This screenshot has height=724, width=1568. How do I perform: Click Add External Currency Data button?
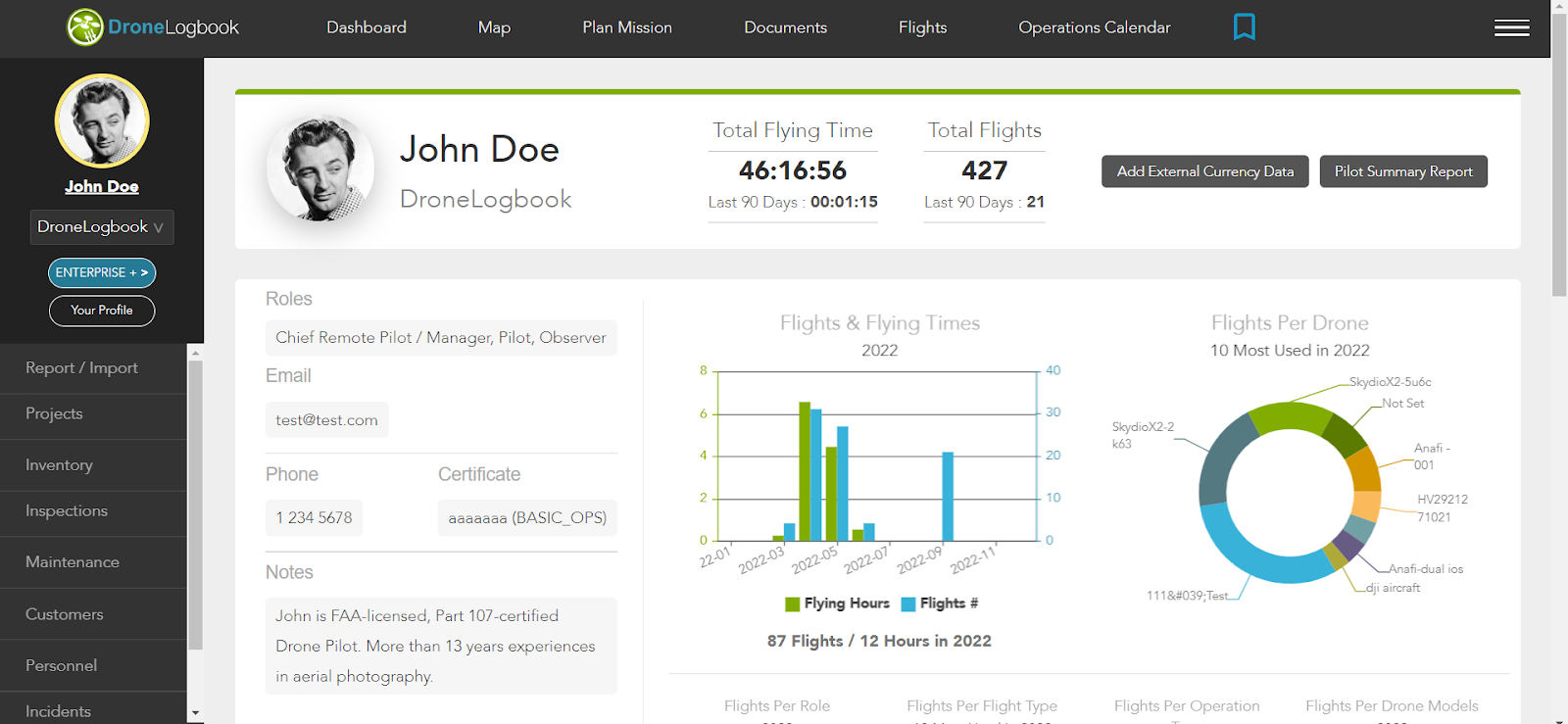(x=1205, y=171)
